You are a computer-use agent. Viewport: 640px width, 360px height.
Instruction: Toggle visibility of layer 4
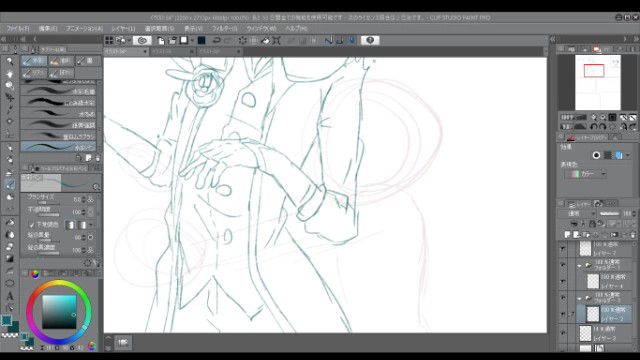pyautogui.click(x=562, y=281)
